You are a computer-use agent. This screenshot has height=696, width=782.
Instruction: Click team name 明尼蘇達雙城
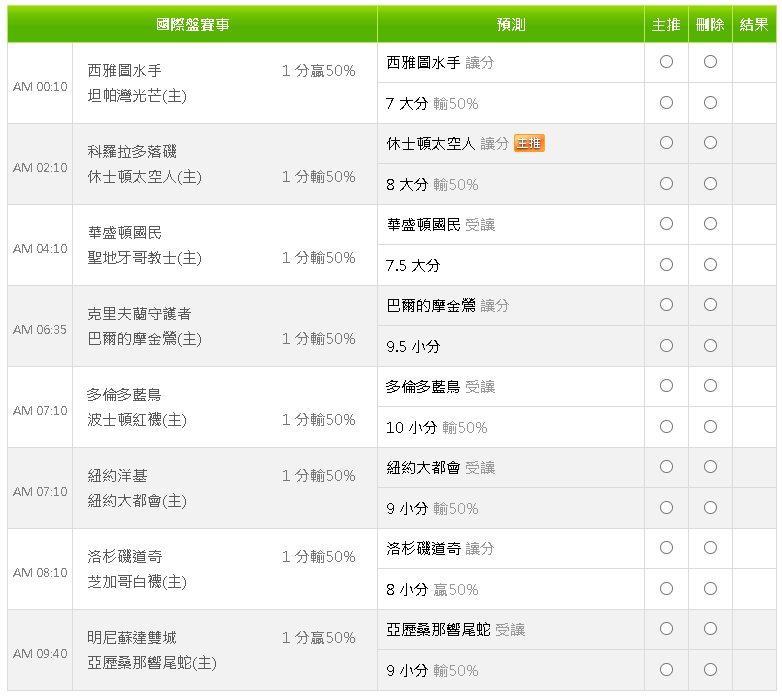(x=132, y=638)
